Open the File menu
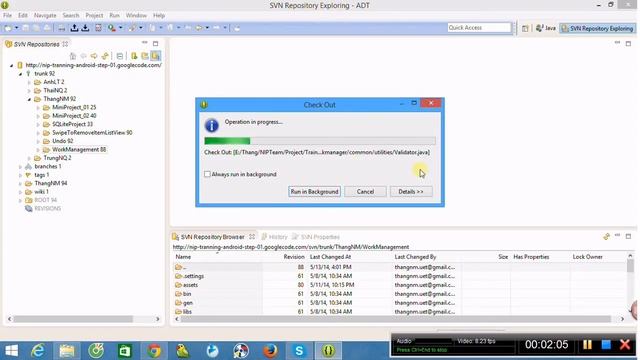Image resolution: width=640 pixels, height=360 pixels. 7,16
